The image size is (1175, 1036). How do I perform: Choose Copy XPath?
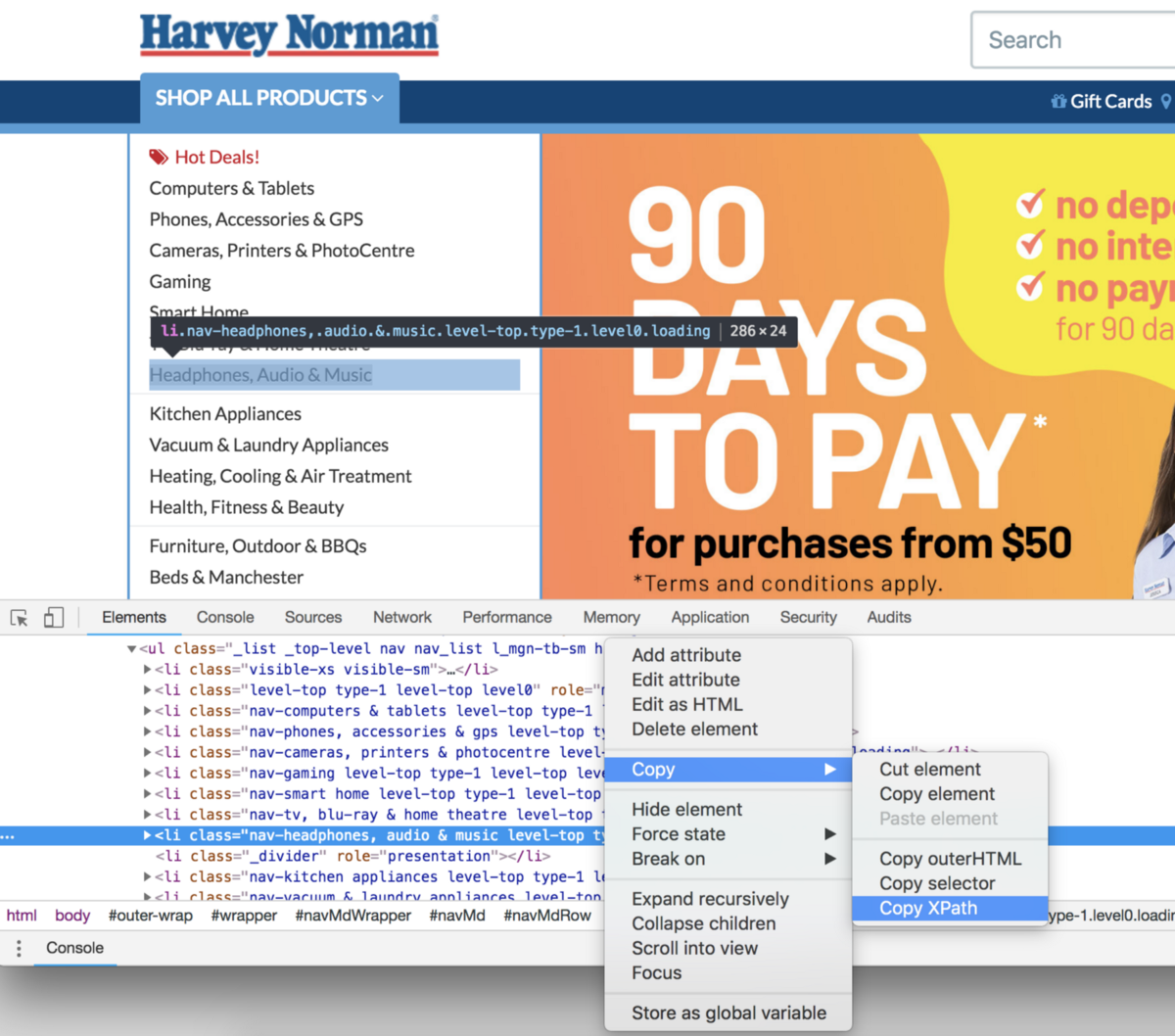(x=950, y=908)
